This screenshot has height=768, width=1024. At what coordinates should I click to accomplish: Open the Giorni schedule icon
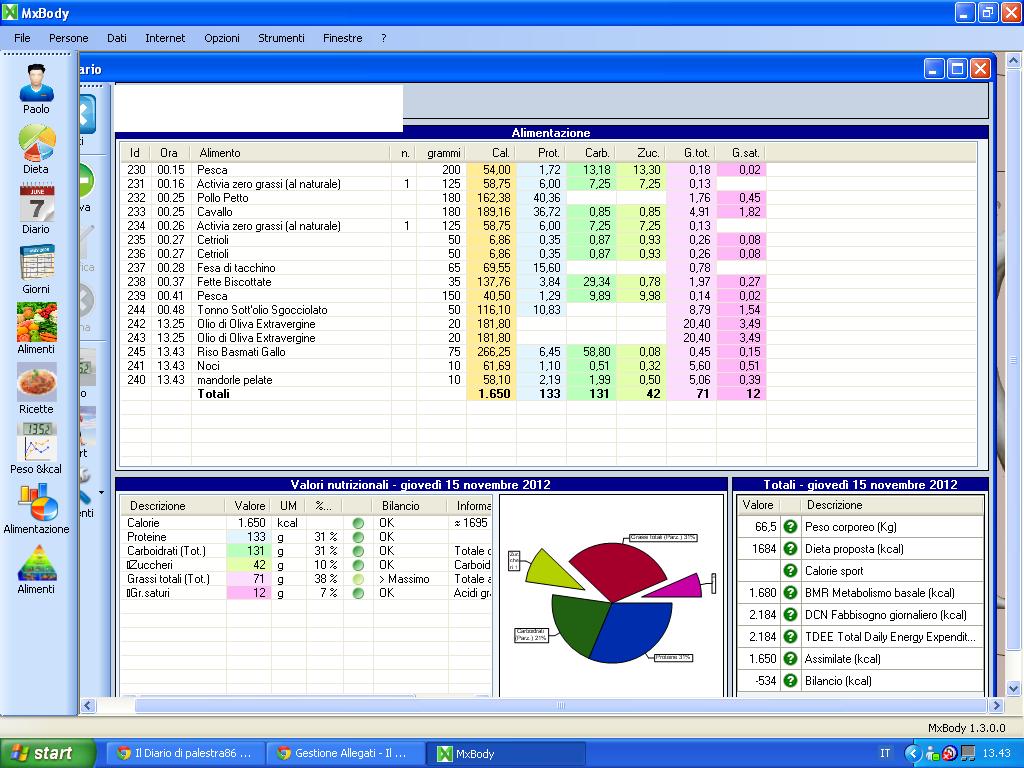pos(37,263)
